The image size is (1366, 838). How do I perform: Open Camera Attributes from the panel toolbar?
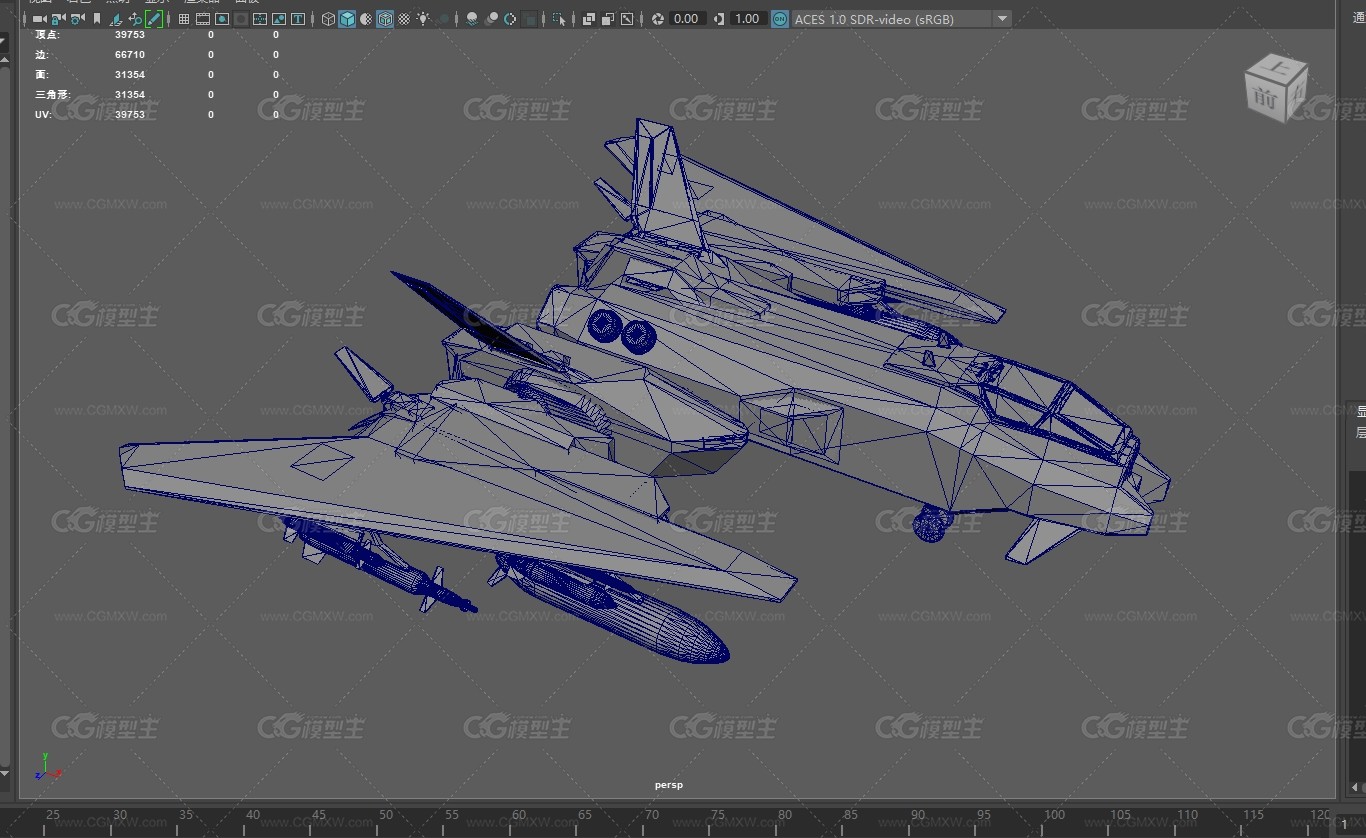point(77,19)
